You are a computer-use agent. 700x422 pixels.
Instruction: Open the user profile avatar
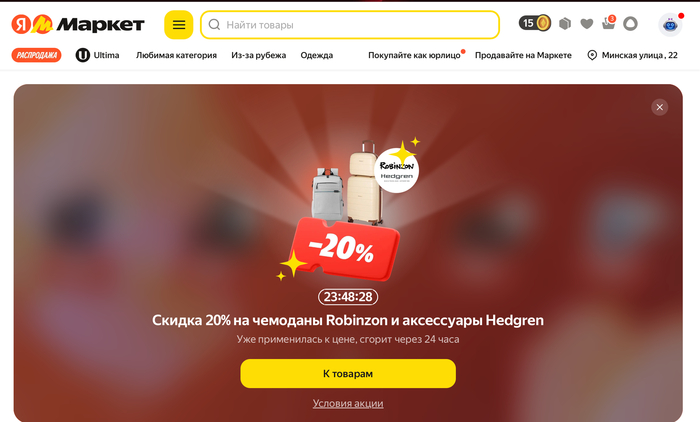[x=670, y=25]
